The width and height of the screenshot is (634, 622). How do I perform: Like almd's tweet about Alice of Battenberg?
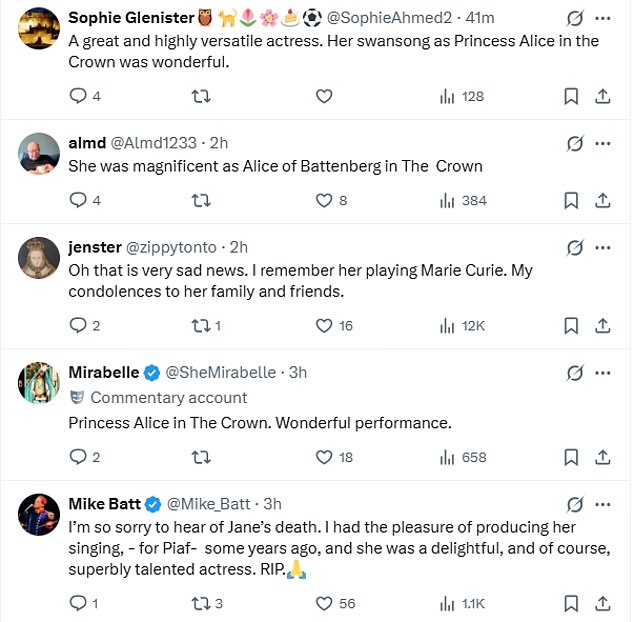(x=323, y=200)
